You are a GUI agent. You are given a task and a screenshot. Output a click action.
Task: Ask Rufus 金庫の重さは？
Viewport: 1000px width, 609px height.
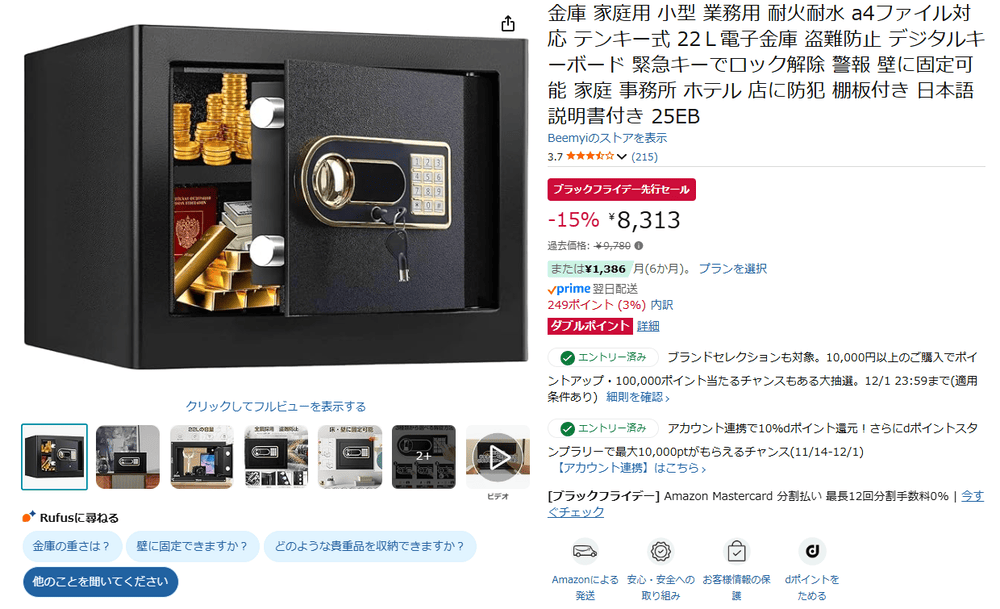[72, 546]
